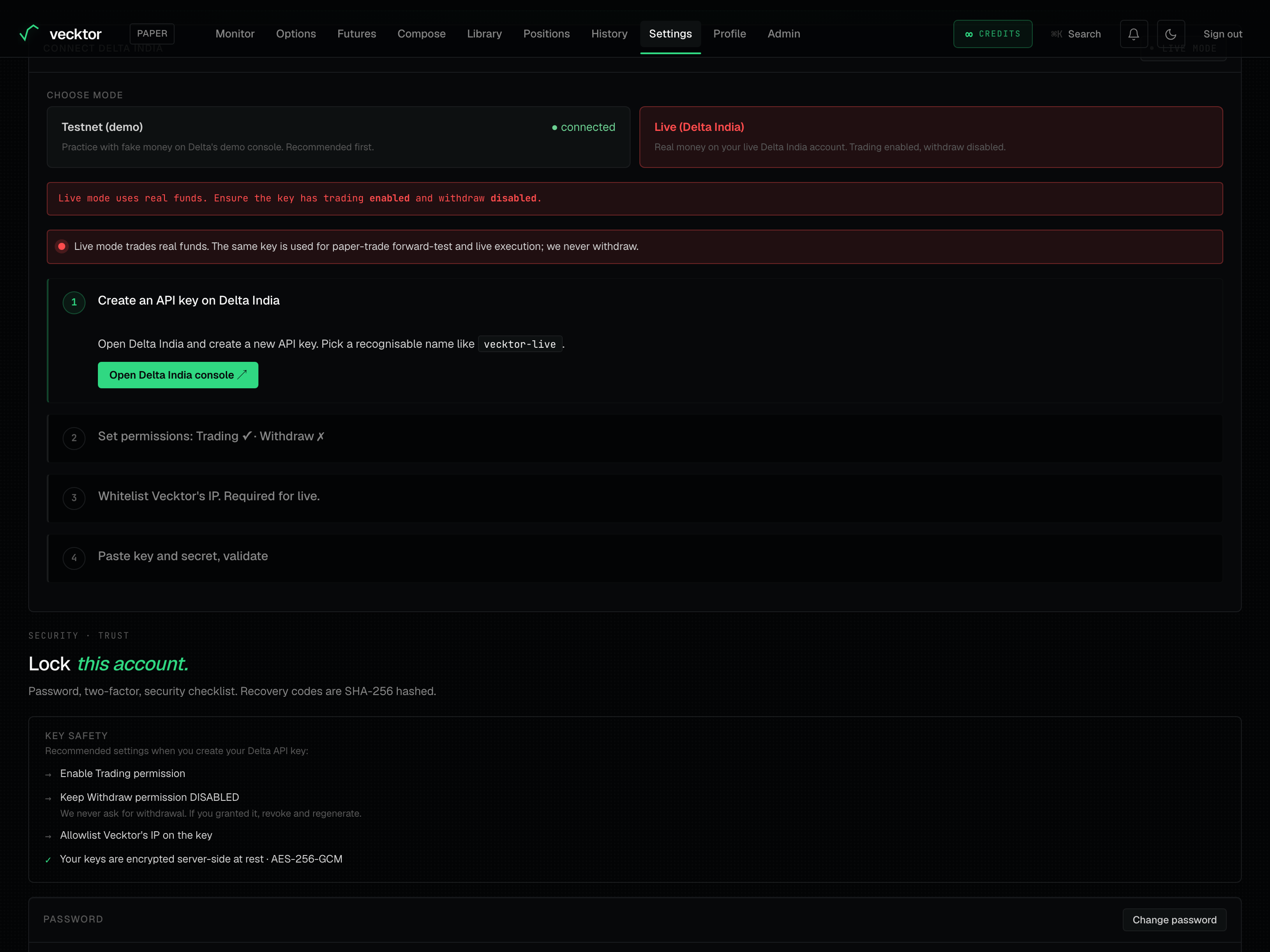The image size is (1270, 952).
Task: Click the step 2 number circle
Action: pos(74,438)
